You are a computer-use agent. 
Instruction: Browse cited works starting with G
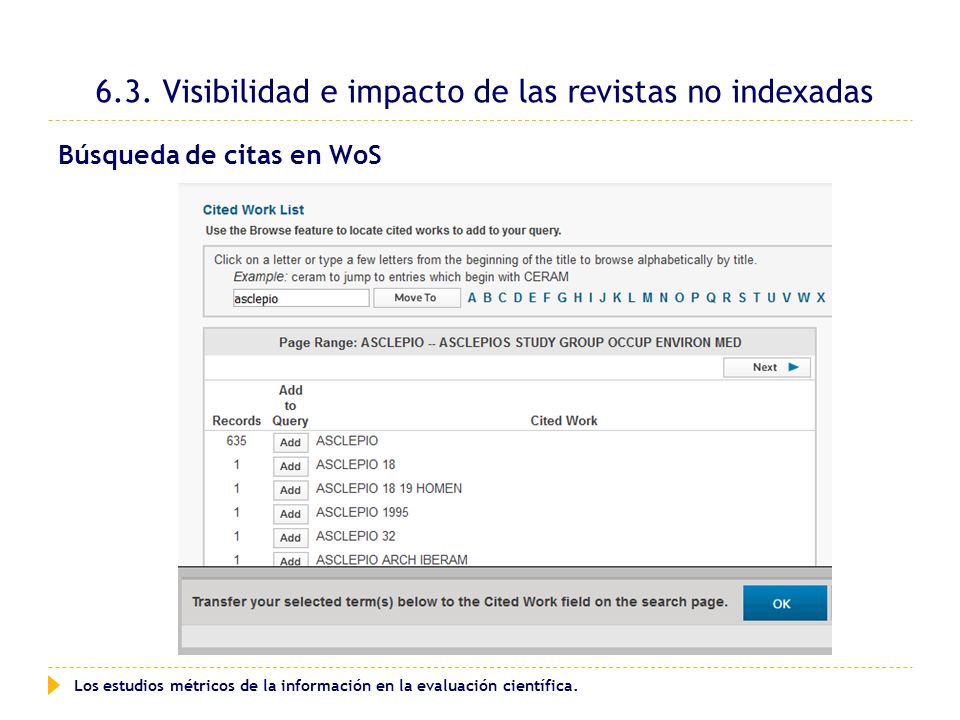562,298
